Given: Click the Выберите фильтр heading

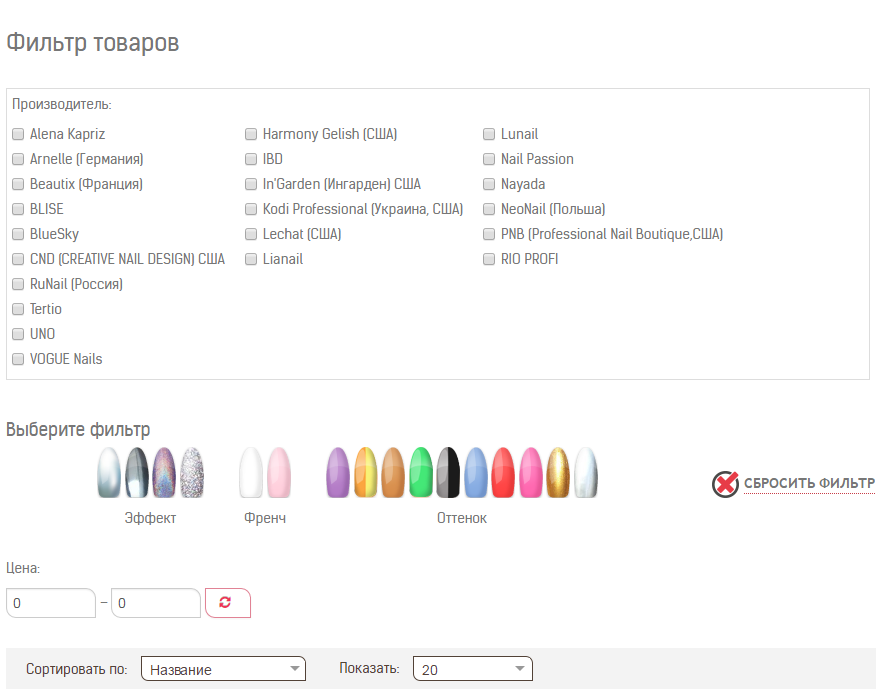Looking at the screenshot, I should pyautogui.click(x=78, y=429).
